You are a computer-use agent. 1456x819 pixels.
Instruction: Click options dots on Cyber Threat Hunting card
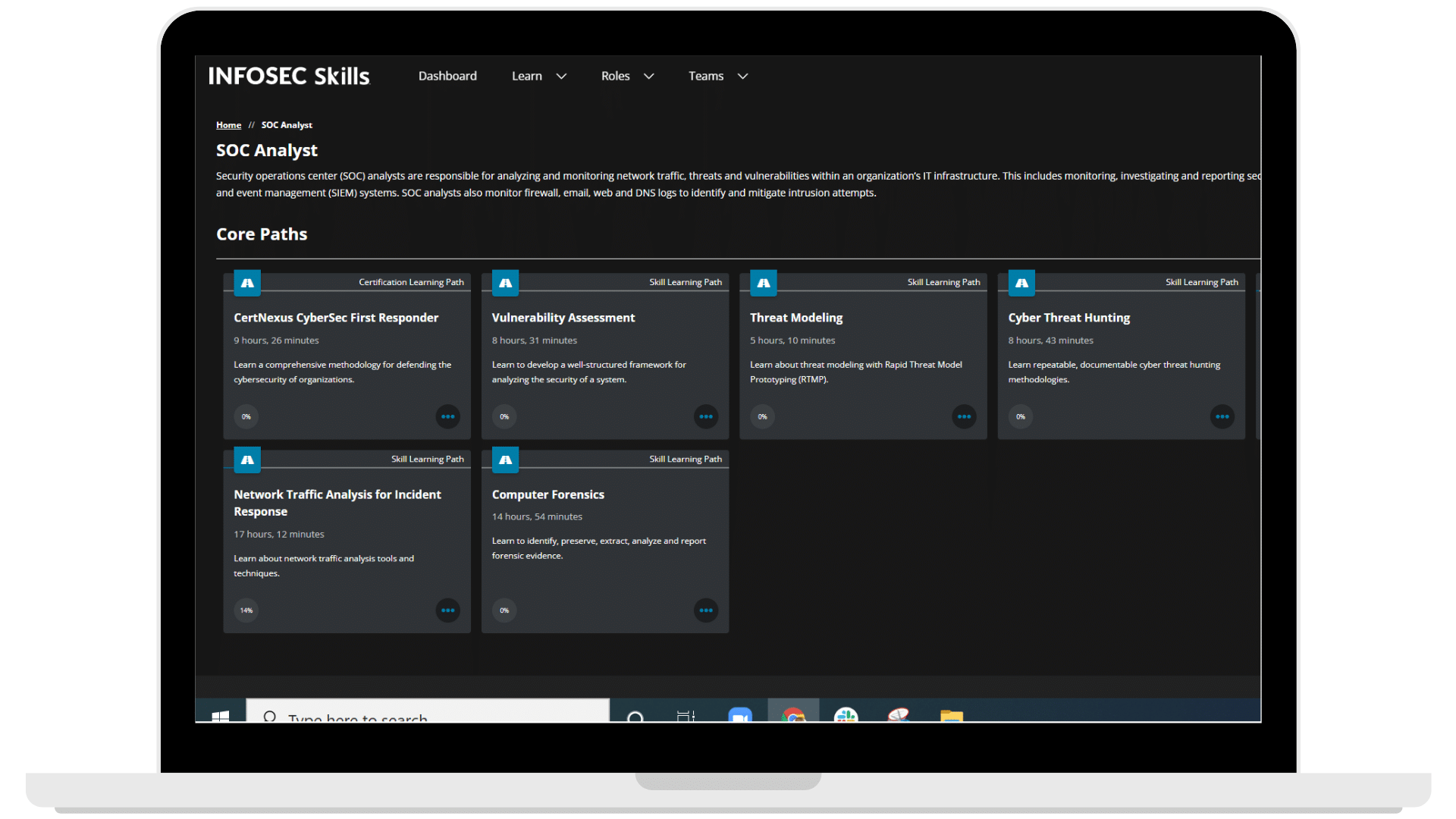(1222, 416)
